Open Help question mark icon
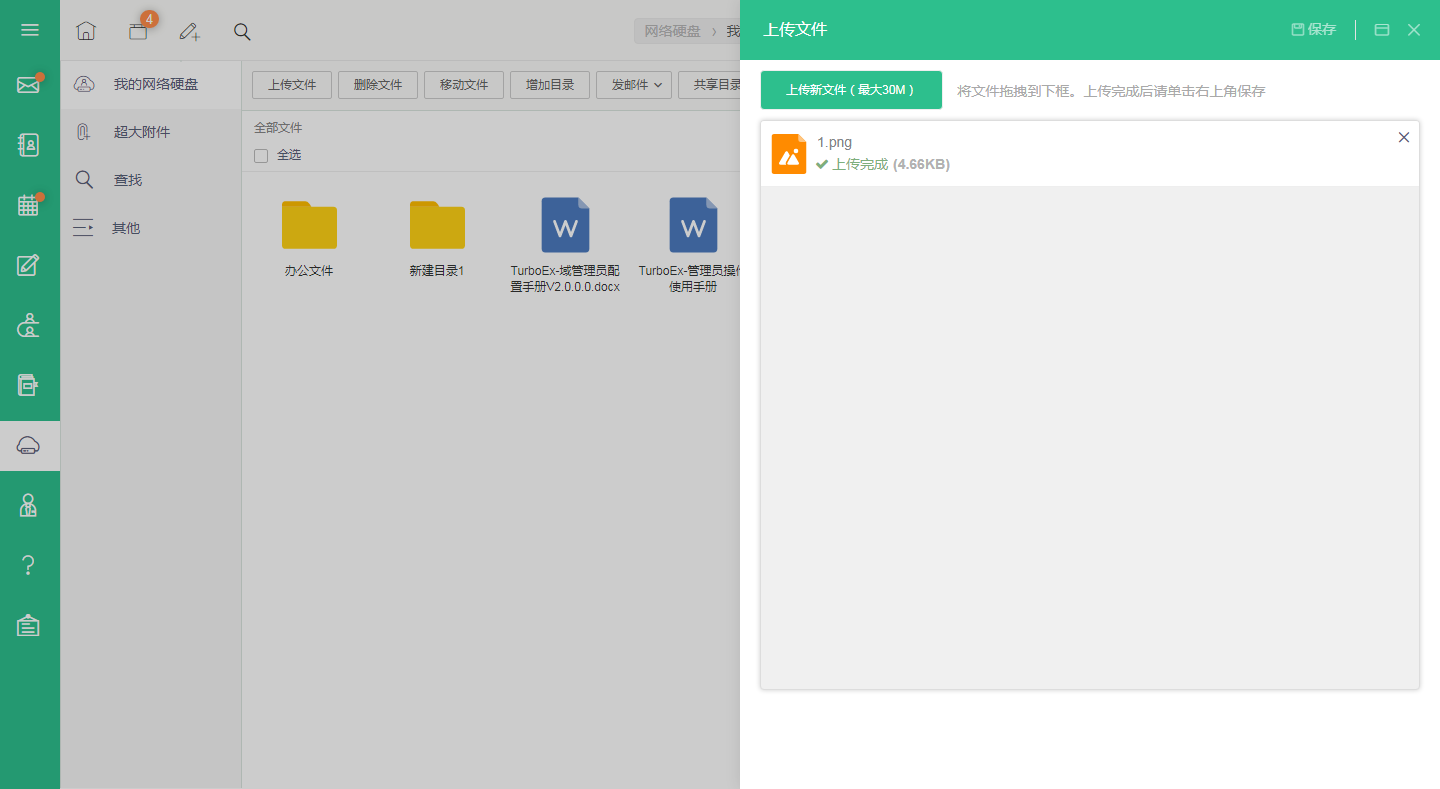Viewport: 1440px width, 789px height. tap(29, 565)
